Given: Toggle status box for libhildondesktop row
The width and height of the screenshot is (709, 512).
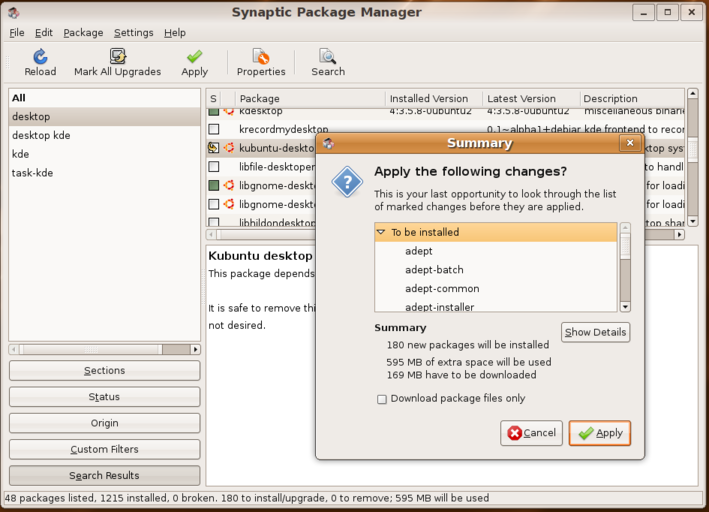Looking at the screenshot, I should (x=214, y=222).
